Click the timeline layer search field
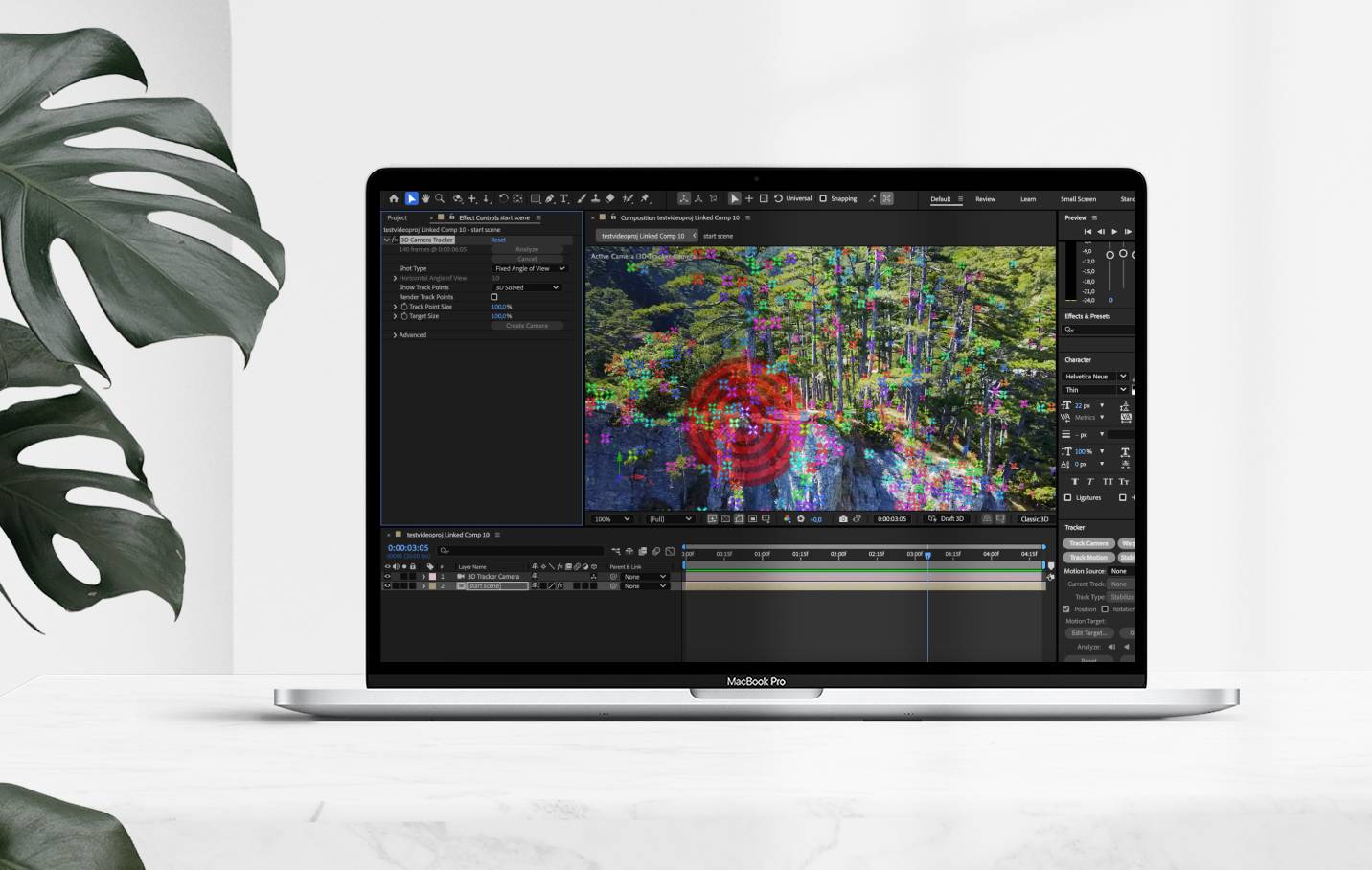The image size is (1372, 870). [520, 551]
